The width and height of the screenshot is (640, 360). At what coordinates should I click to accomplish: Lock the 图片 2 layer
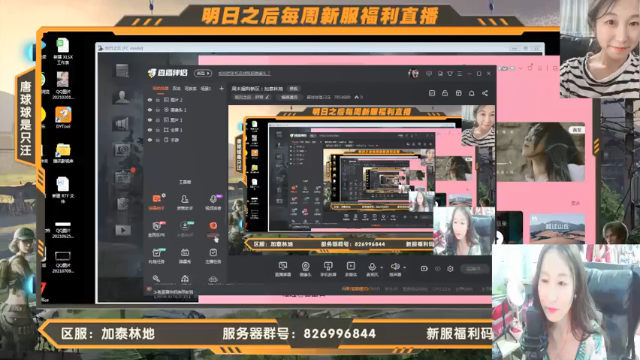158,100
